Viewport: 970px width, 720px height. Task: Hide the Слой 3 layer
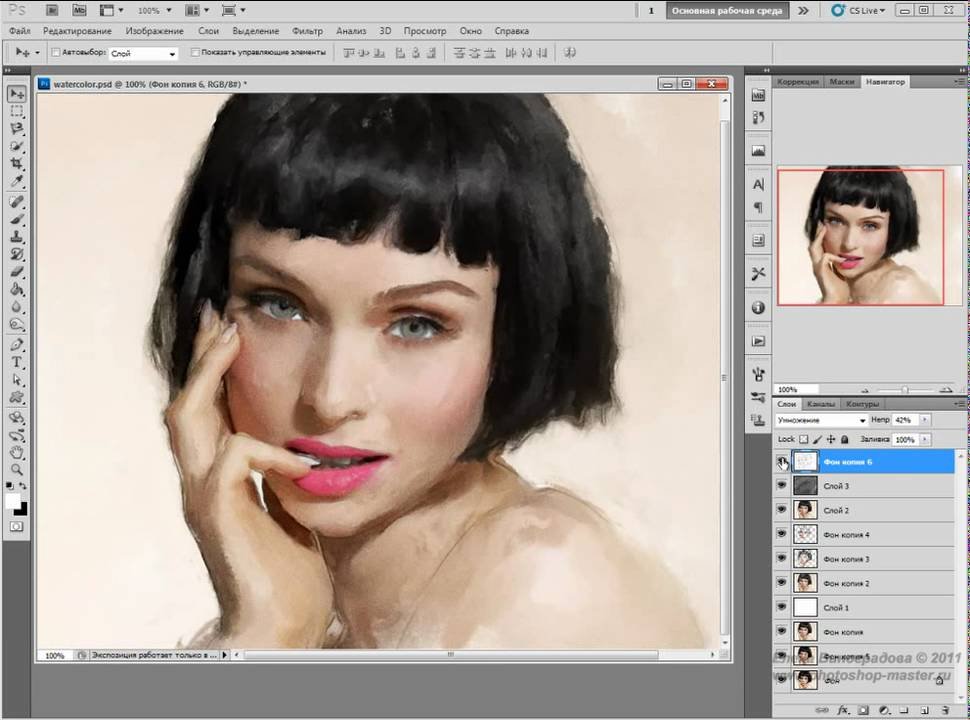click(782, 486)
